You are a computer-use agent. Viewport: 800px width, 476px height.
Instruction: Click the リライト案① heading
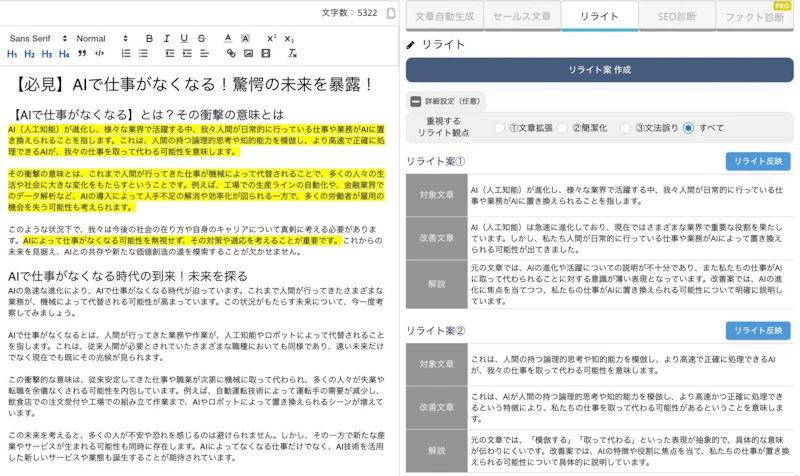[x=436, y=161]
